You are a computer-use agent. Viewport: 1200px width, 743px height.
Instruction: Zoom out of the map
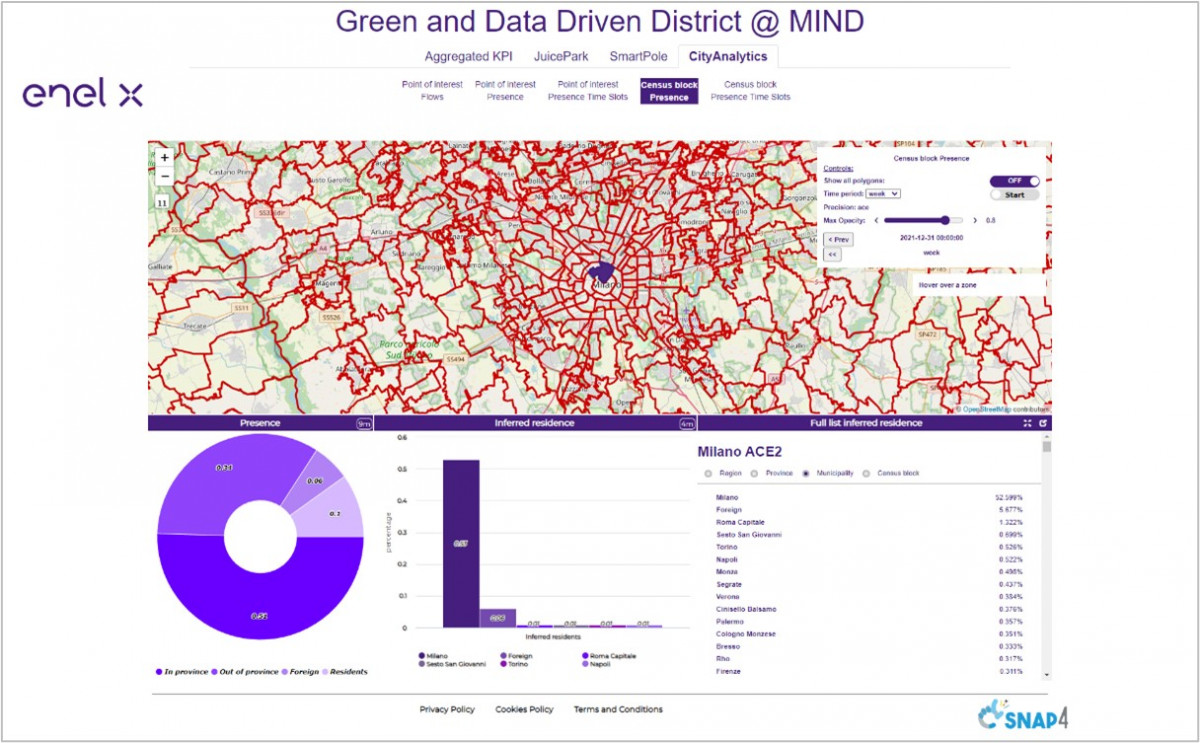click(165, 177)
